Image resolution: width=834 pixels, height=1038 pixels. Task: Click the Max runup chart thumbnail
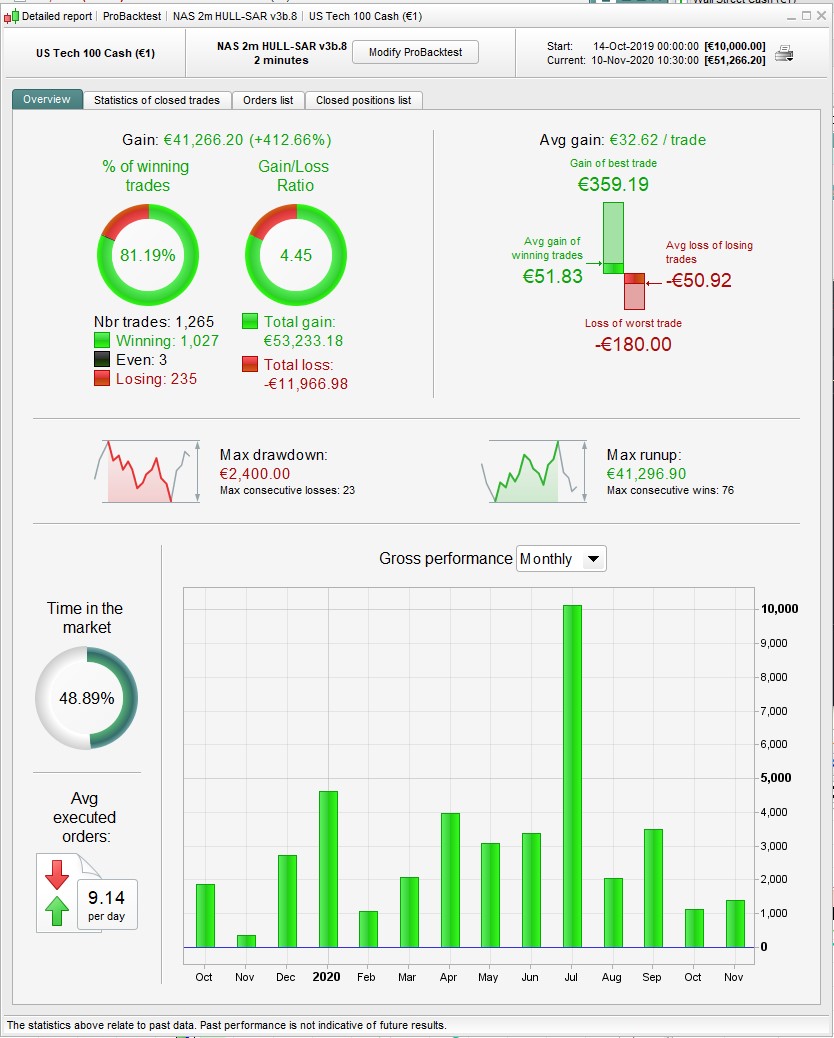pyautogui.click(x=533, y=471)
